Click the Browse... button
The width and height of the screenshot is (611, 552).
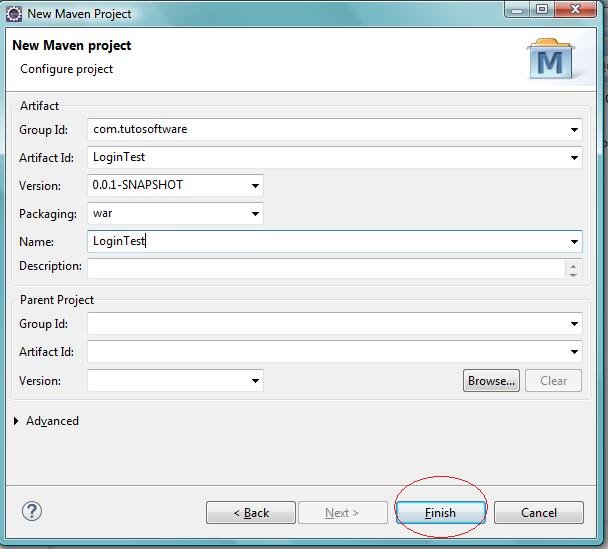click(x=491, y=381)
